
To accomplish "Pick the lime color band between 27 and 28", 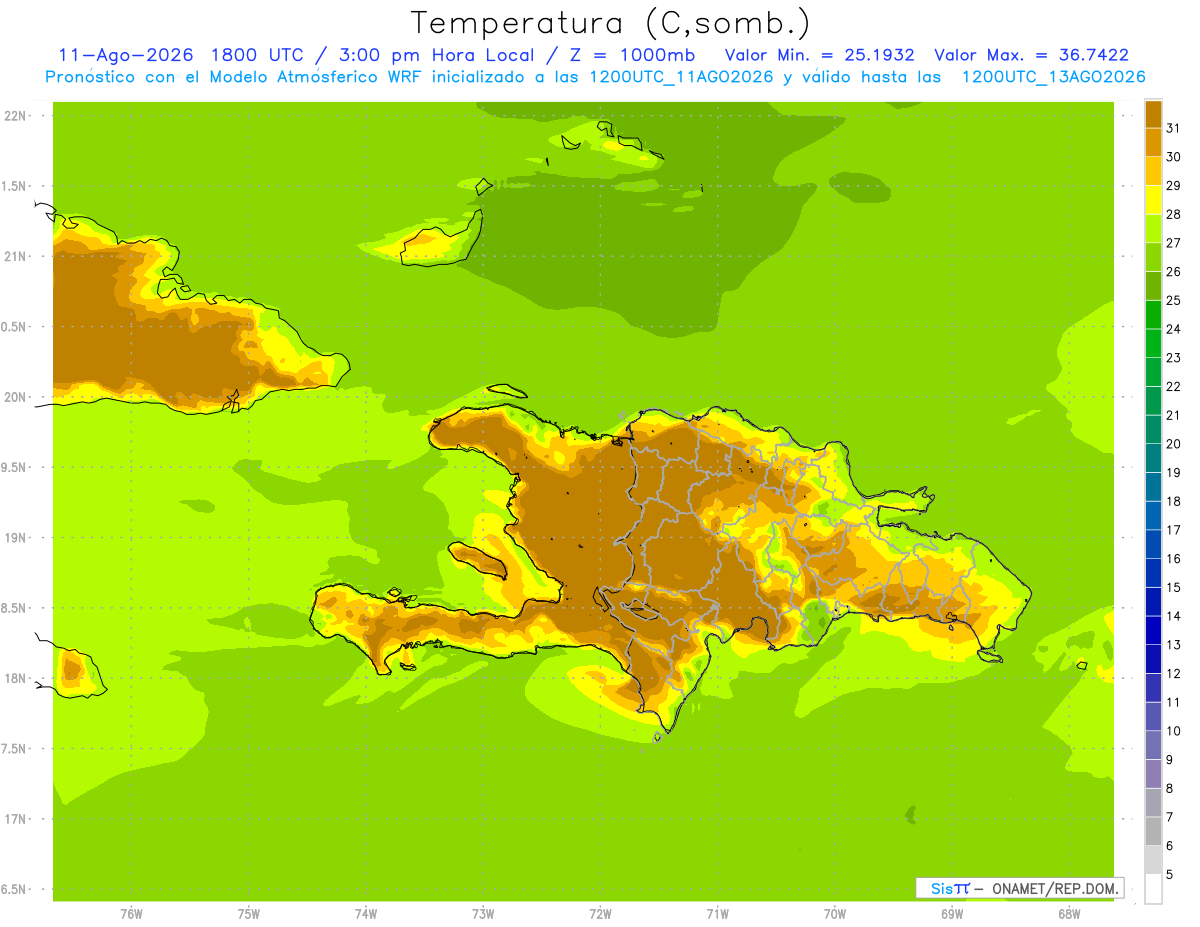I will pyautogui.click(x=1153, y=228).
